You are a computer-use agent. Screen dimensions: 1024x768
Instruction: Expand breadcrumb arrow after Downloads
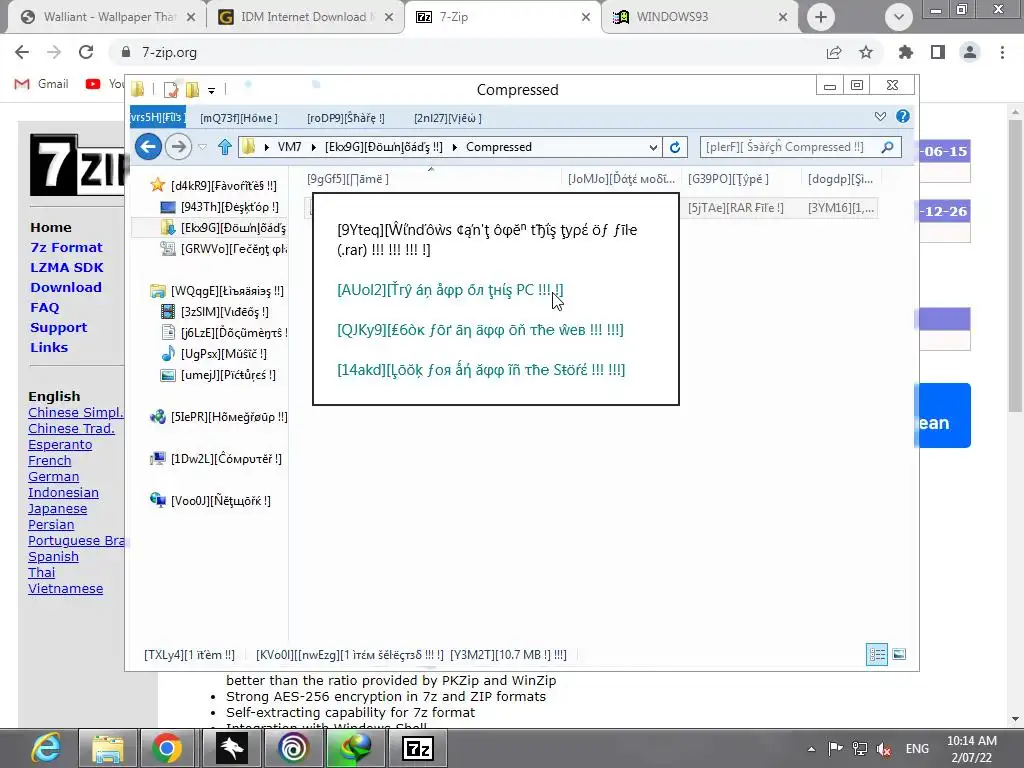[x=455, y=147]
